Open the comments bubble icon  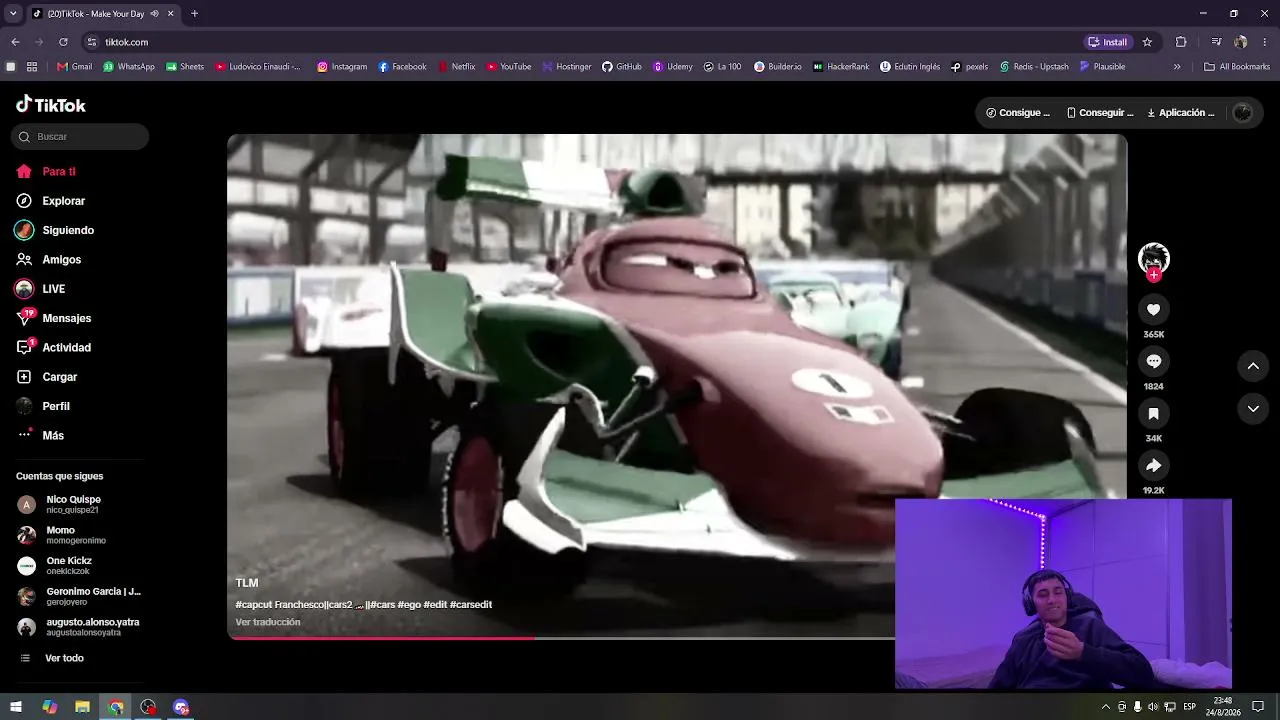click(1153, 361)
